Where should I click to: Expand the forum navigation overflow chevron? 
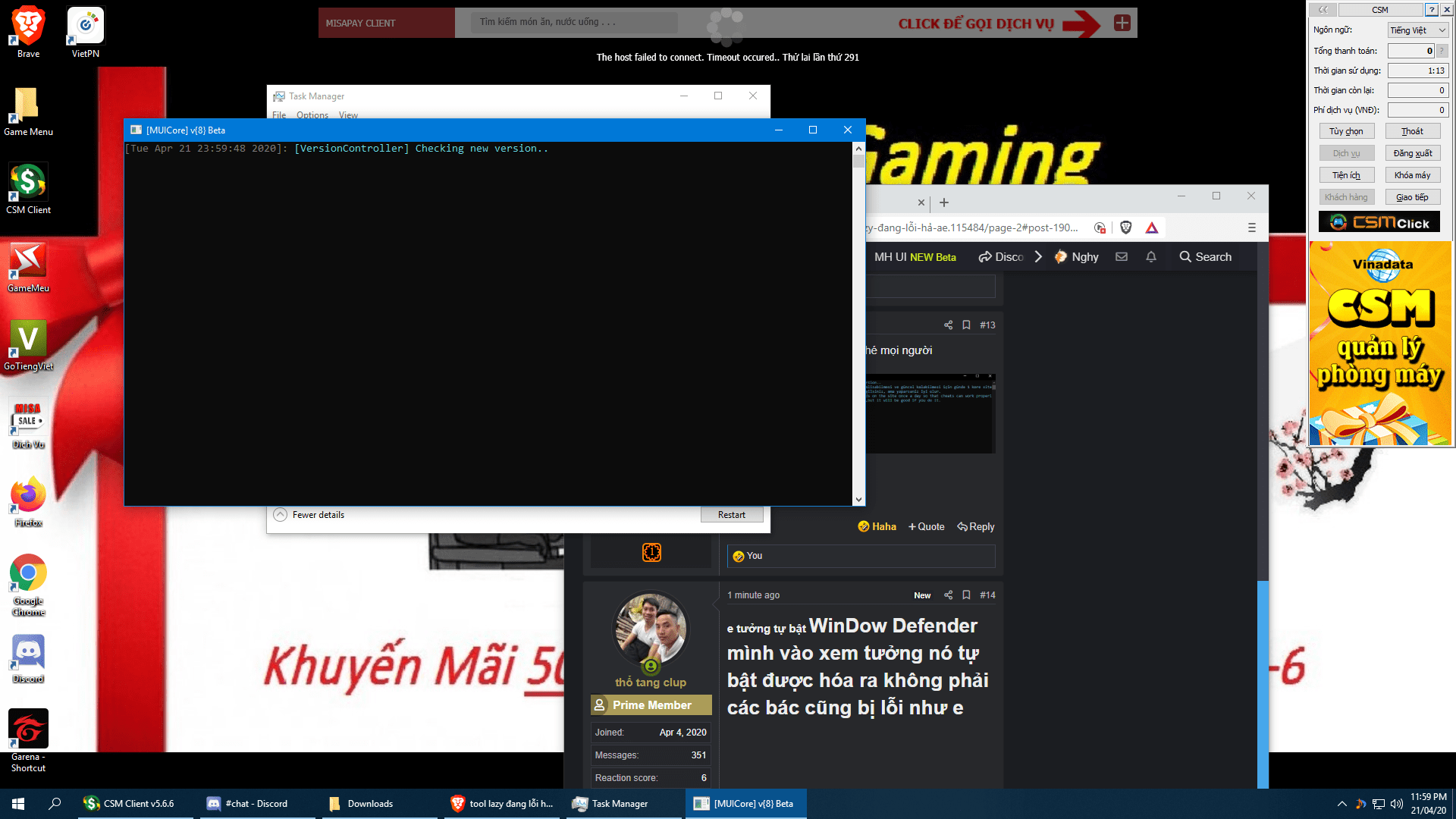(1038, 257)
